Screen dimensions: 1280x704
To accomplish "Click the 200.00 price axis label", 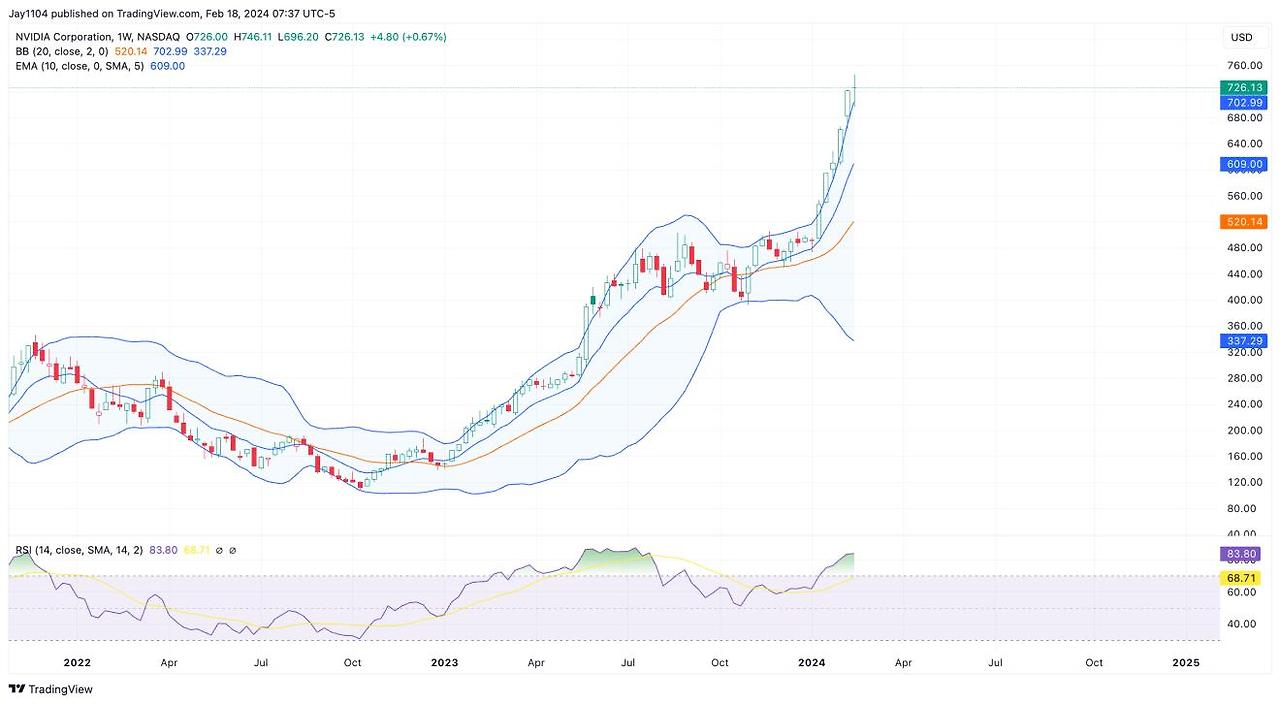I will point(1244,430).
